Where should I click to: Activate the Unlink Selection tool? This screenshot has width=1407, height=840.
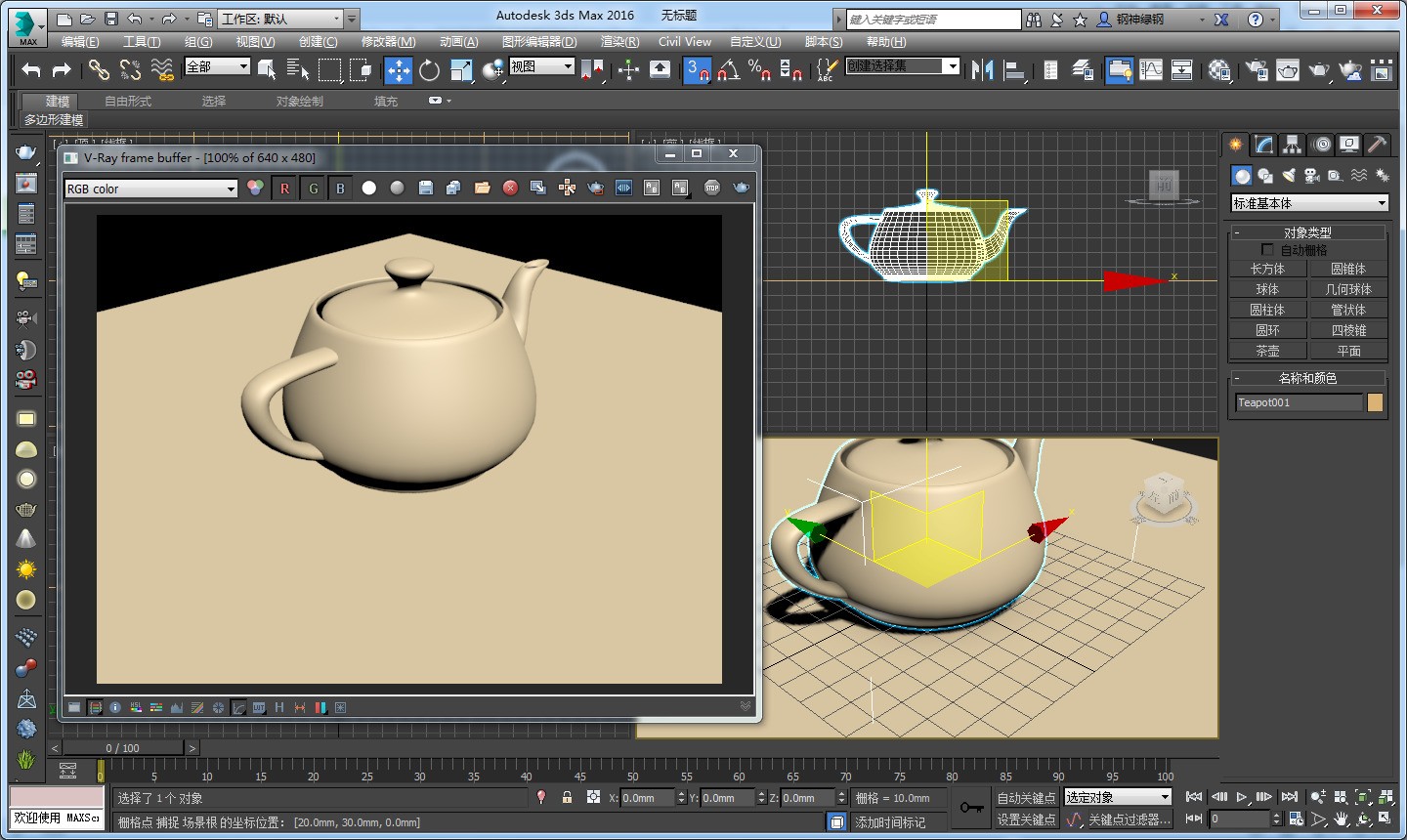pyautogui.click(x=130, y=69)
